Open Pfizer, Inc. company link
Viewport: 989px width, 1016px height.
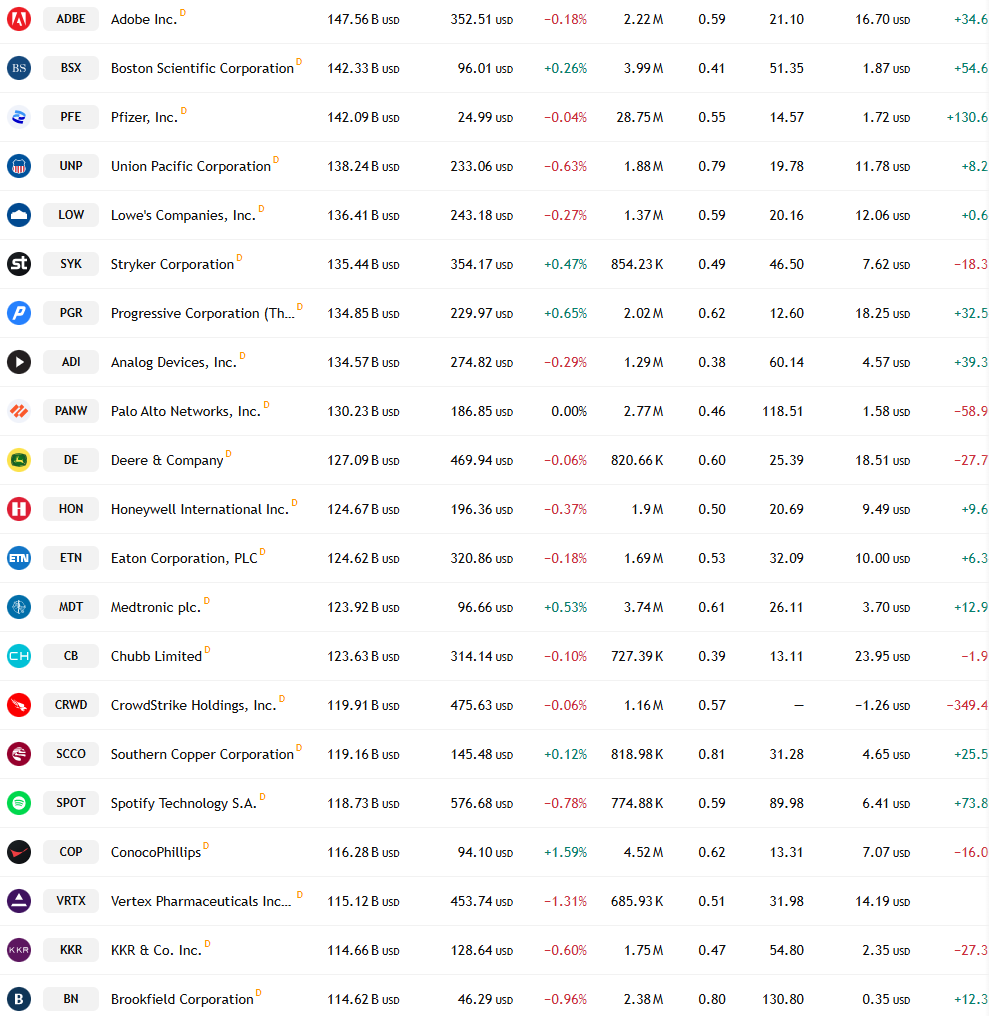pos(144,117)
